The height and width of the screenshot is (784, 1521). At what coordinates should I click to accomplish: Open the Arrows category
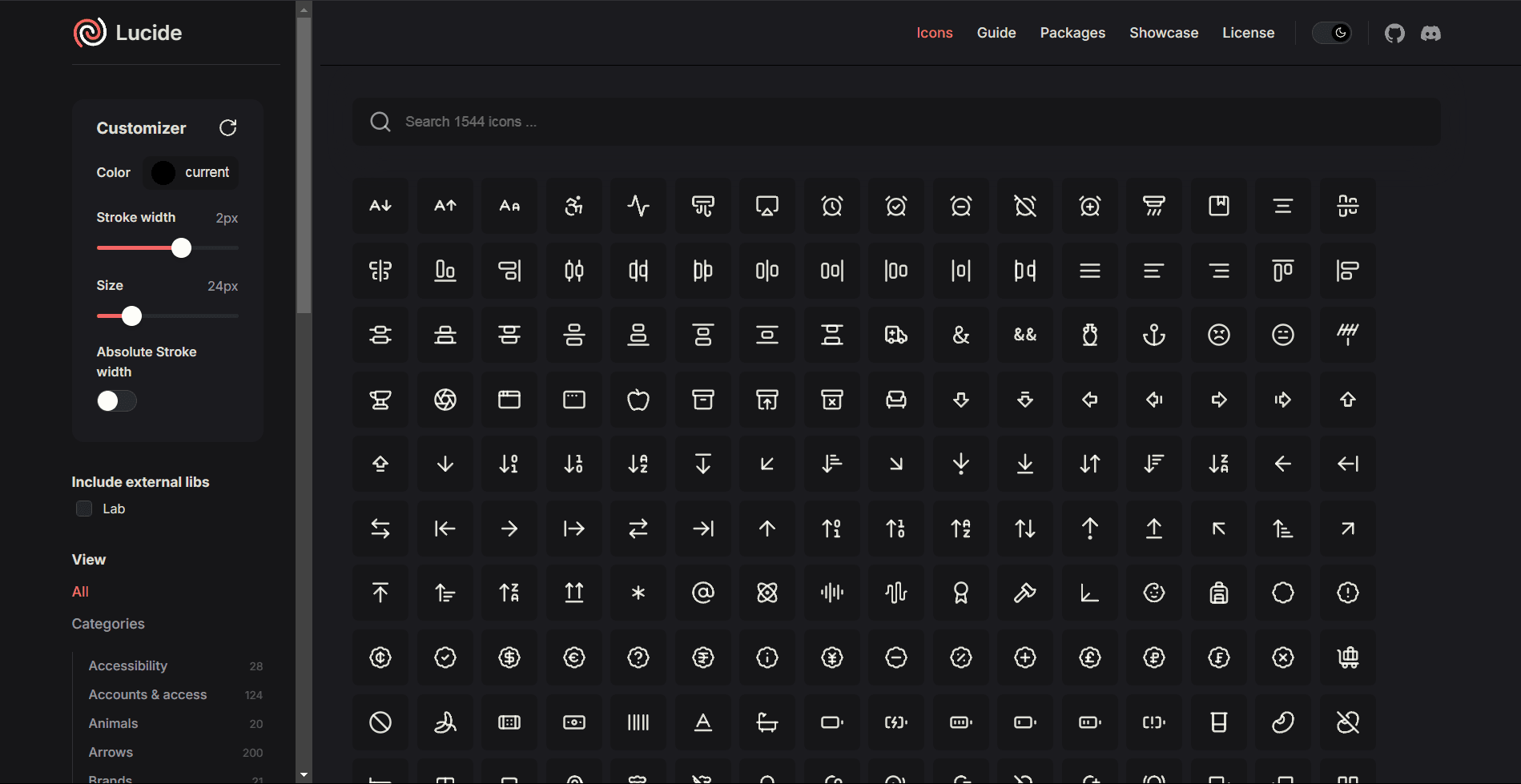(x=111, y=752)
